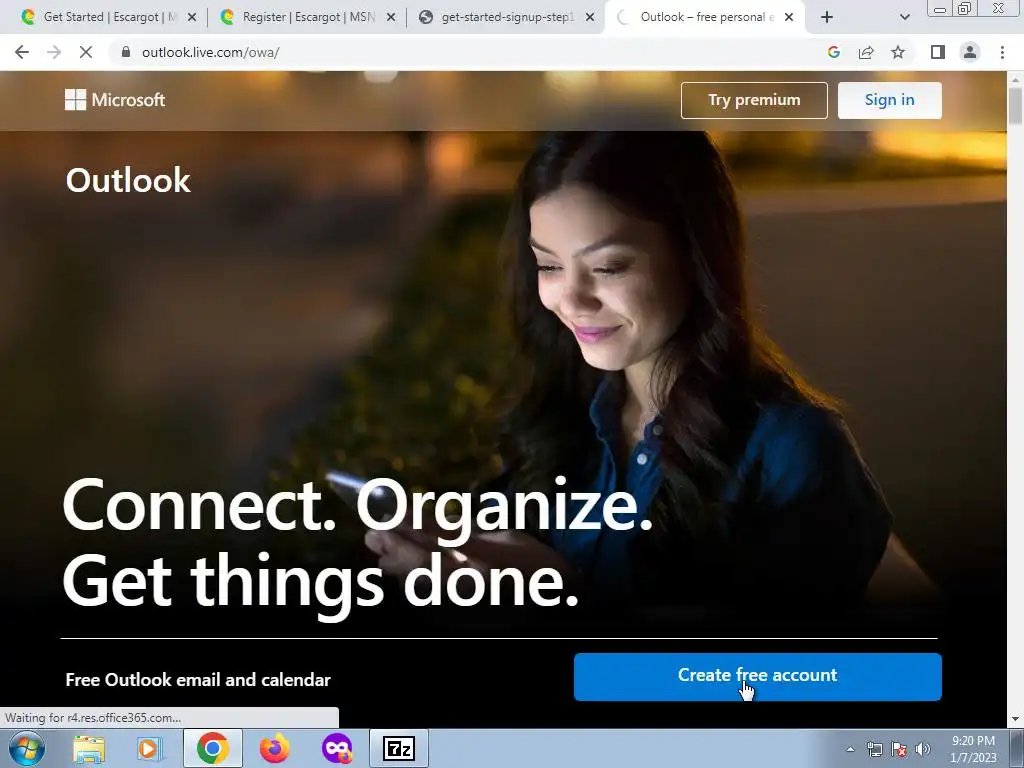The image size is (1024, 768).
Task: Click the 'Free Outlook email and calendar' text
Action: tap(198, 680)
